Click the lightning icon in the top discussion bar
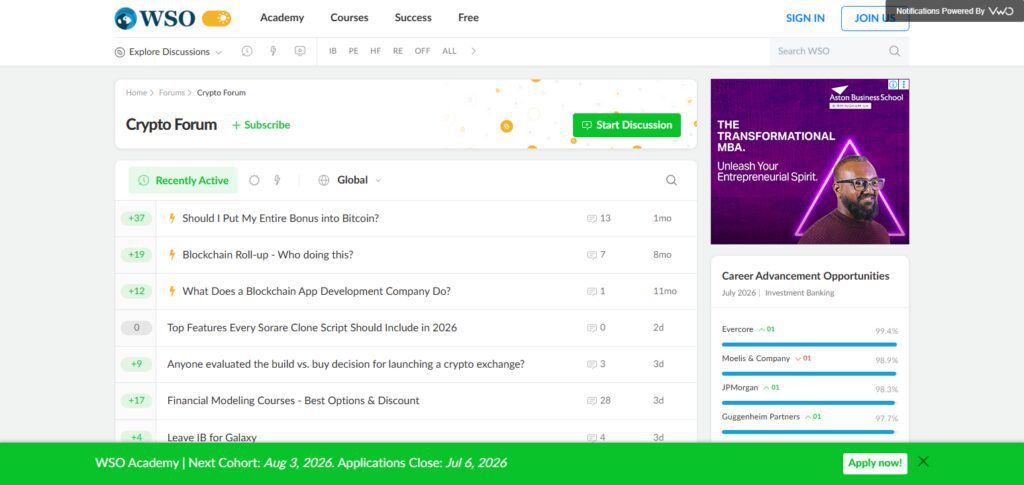 [273, 51]
